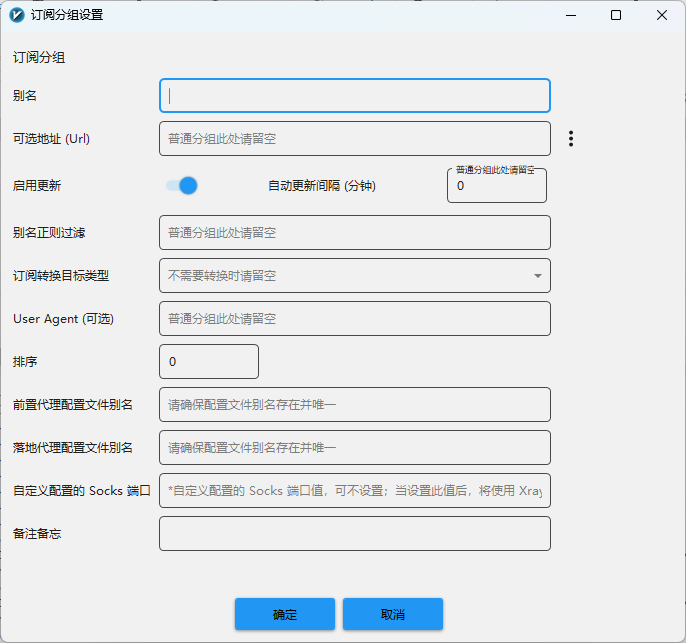This screenshot has width=686, height=643.
Task: Maximize the 订阅分组设置 window
Action: [x=616, y=15]
